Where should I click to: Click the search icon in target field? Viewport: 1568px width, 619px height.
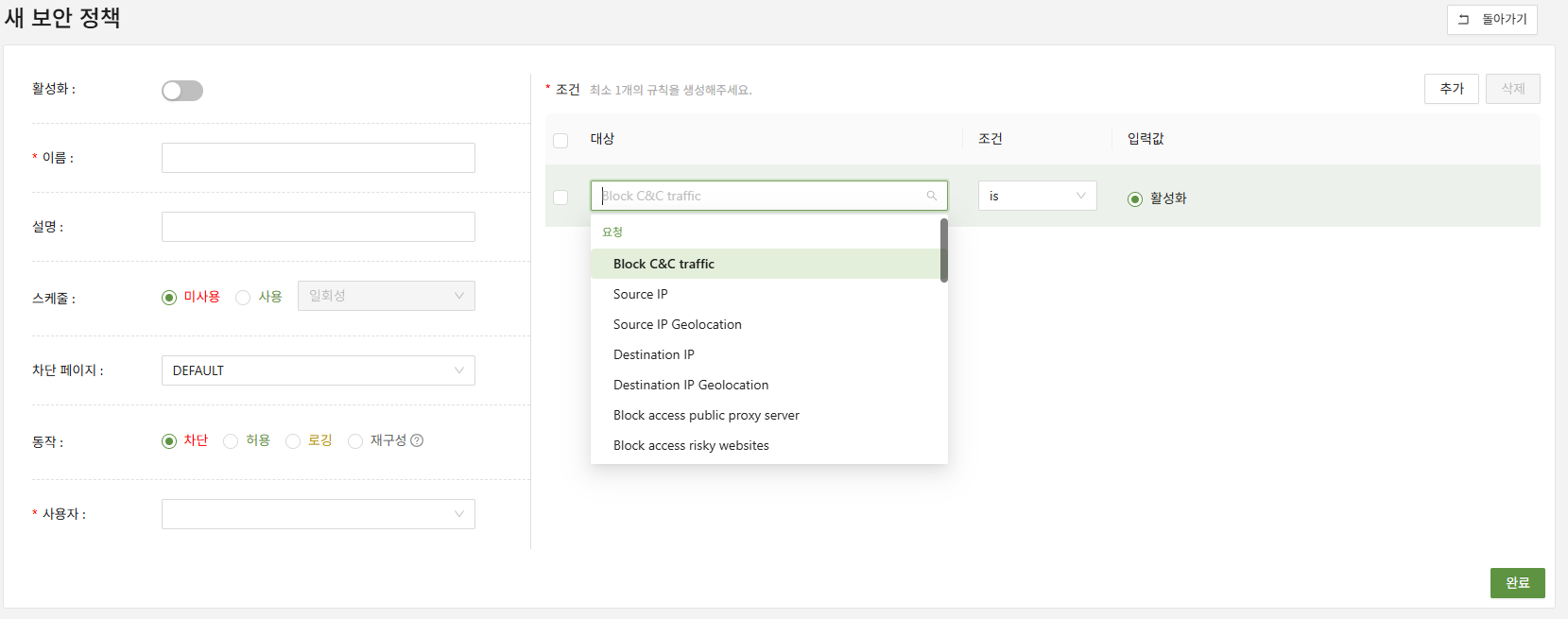point(931,196)
